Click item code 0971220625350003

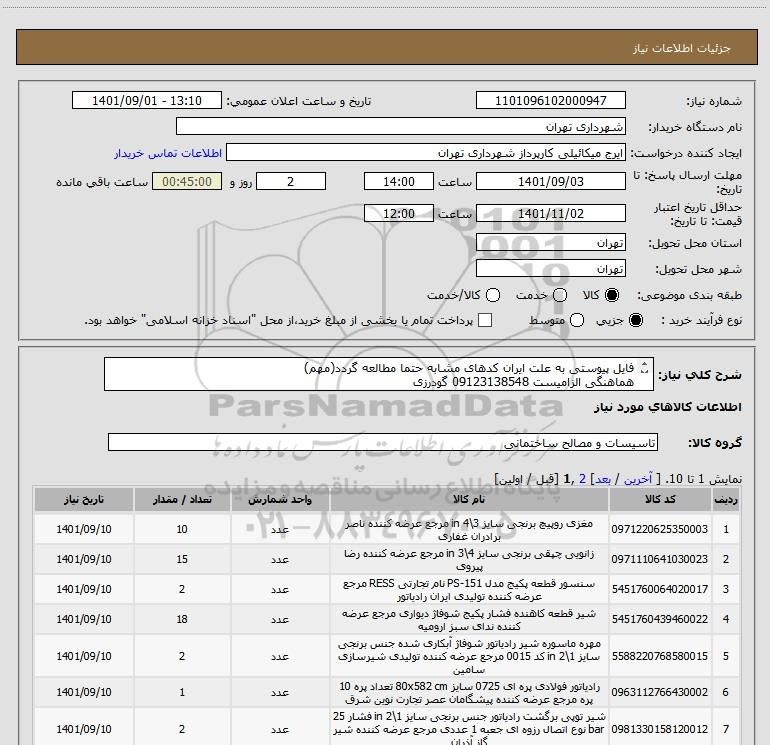click(660, 529)
